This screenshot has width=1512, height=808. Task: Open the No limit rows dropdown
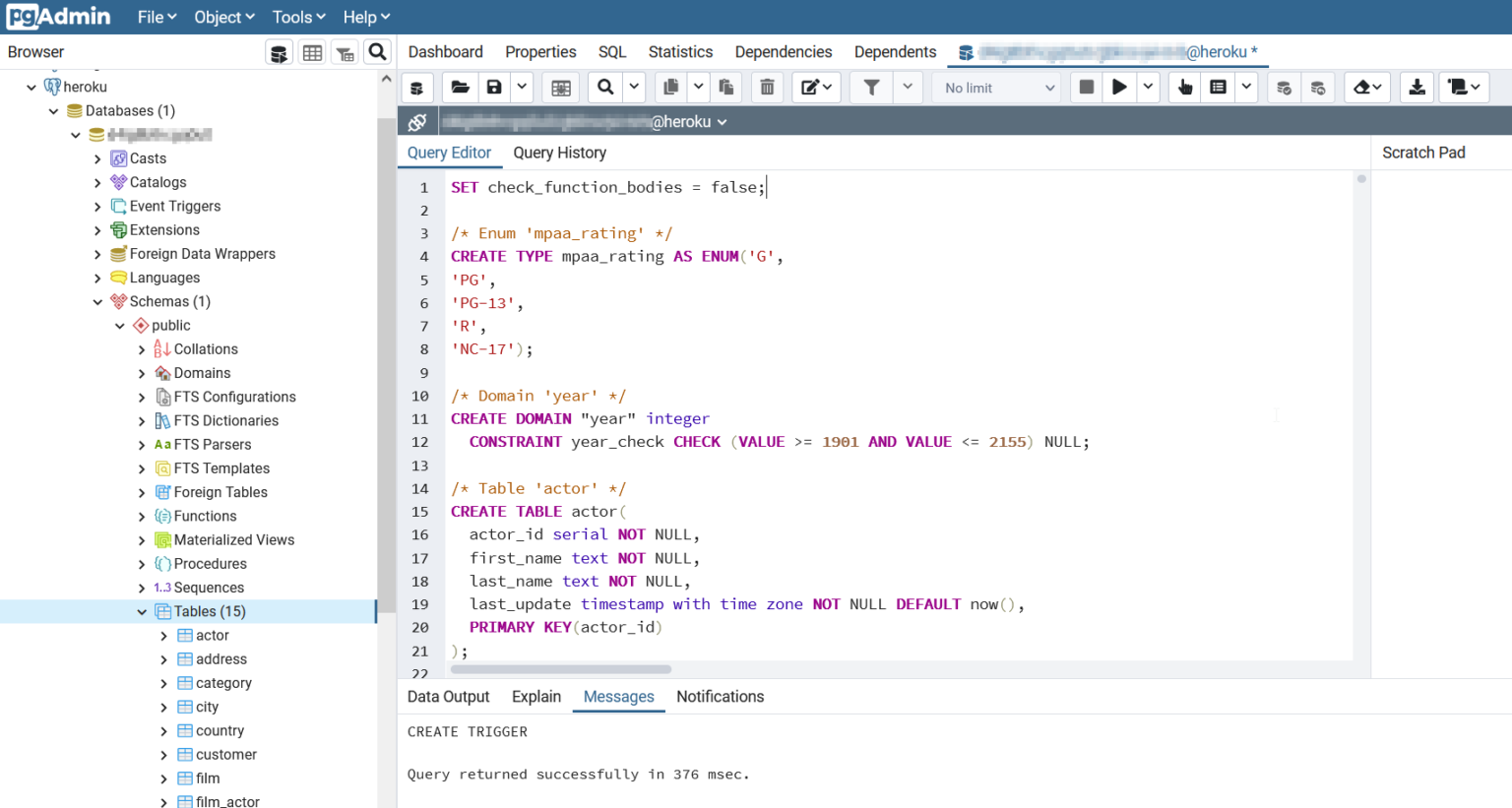tap(998, 88)
